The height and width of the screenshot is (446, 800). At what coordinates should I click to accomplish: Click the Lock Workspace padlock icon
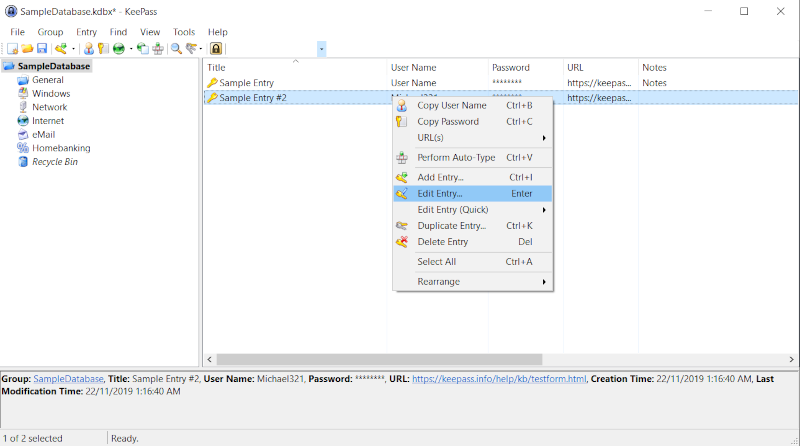(216, 49)
